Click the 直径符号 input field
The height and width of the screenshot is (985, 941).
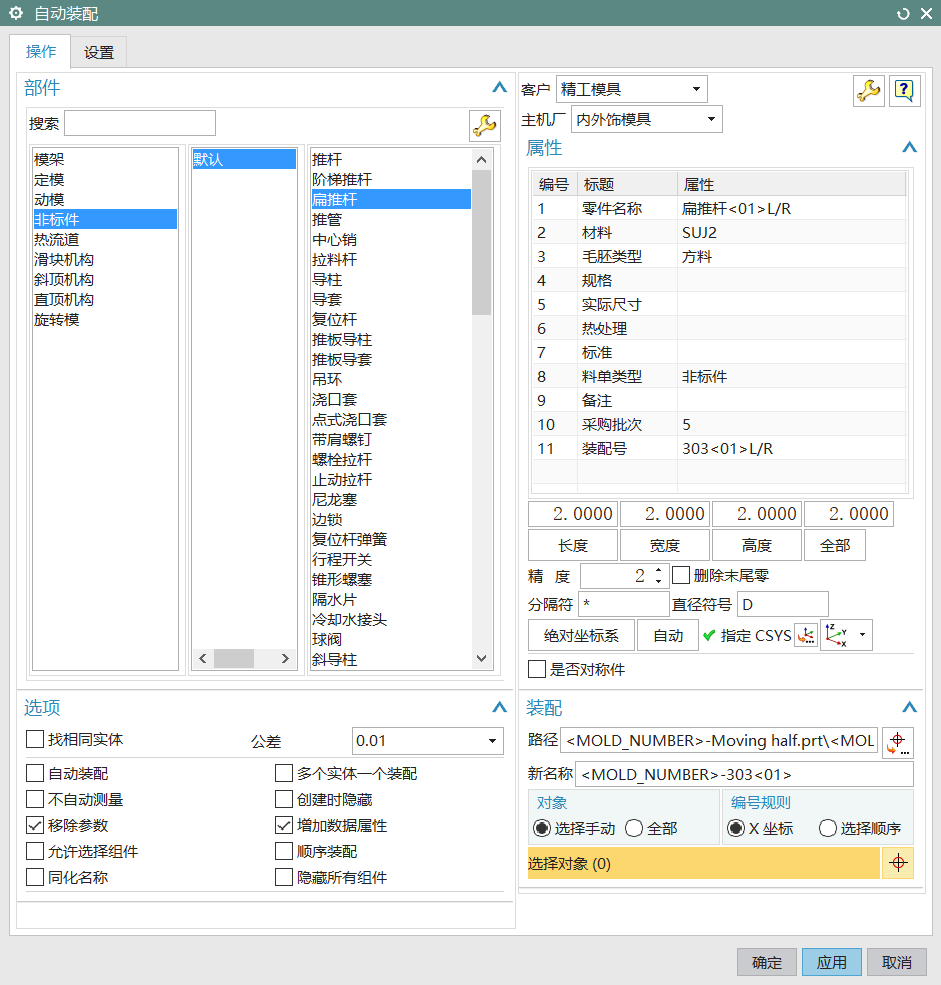pyautogui.click(x=783, y=604)
